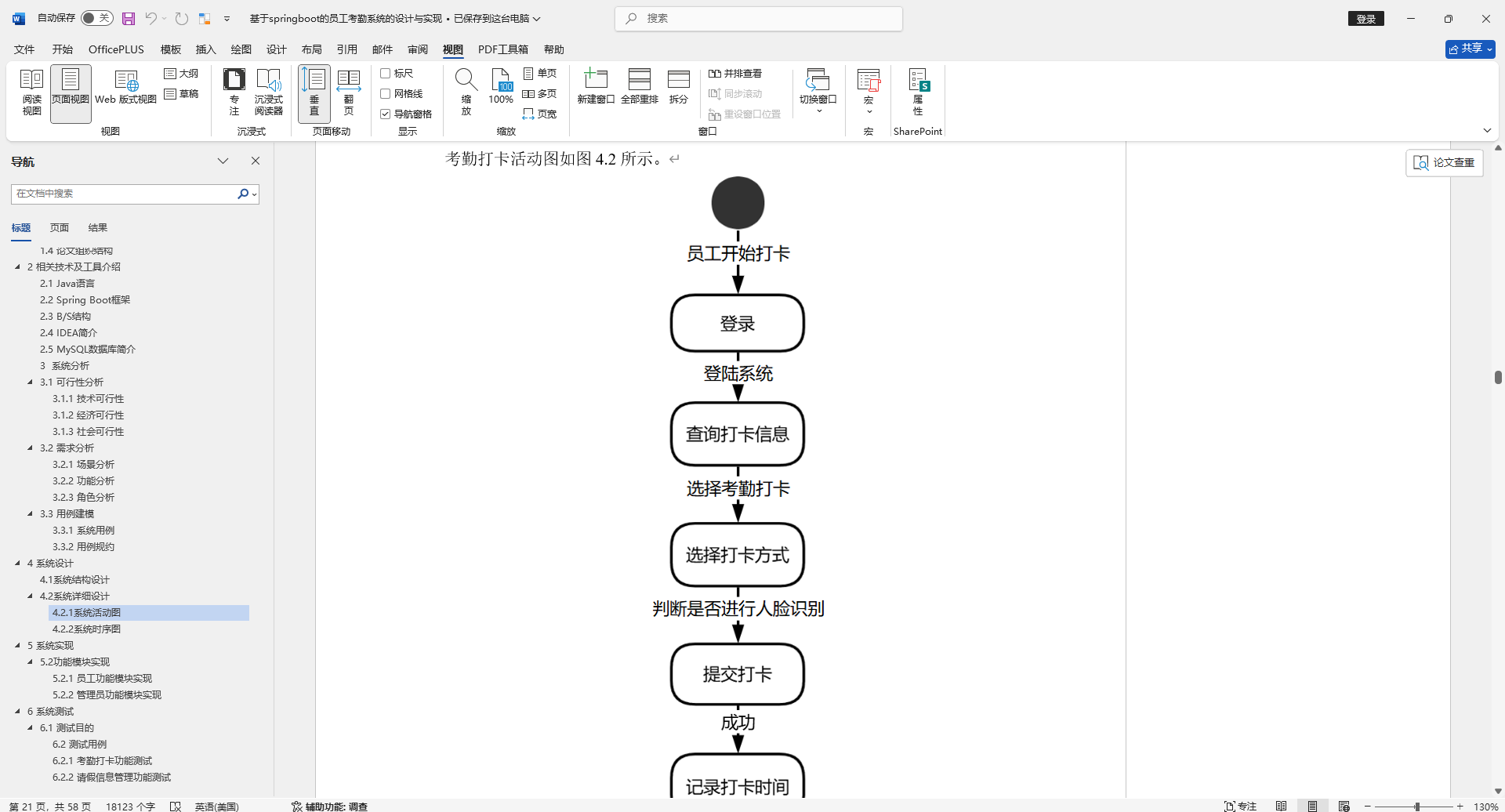Switch to 阅读视图 reading view
This screenshot has height=812, width=1505.
[x=31, y=90]
